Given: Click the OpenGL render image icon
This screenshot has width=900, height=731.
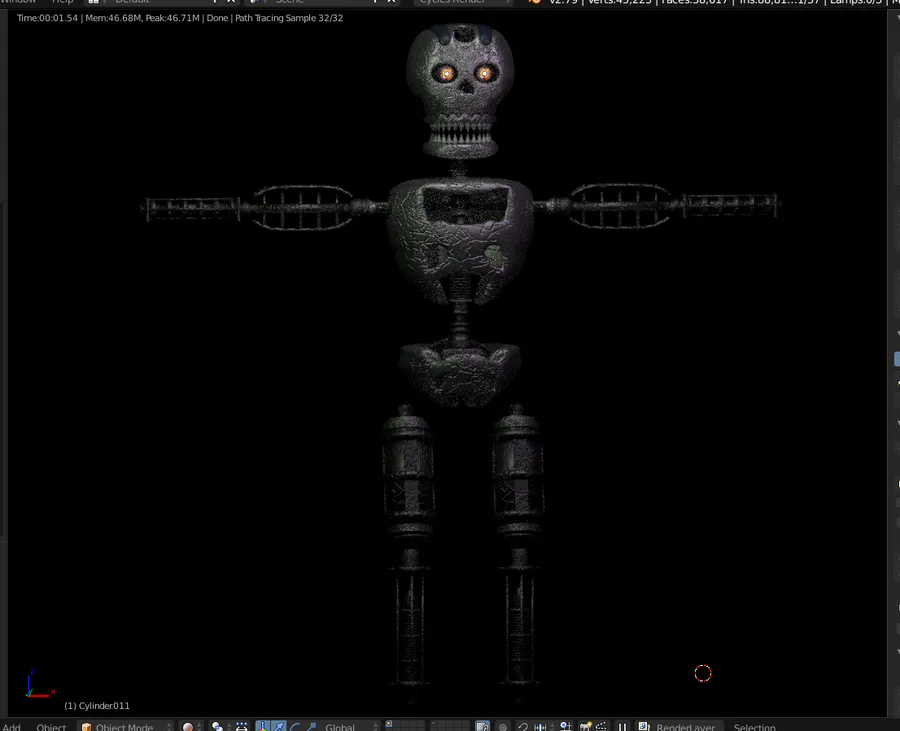Looking at the screenshot, I should point(585,726).
